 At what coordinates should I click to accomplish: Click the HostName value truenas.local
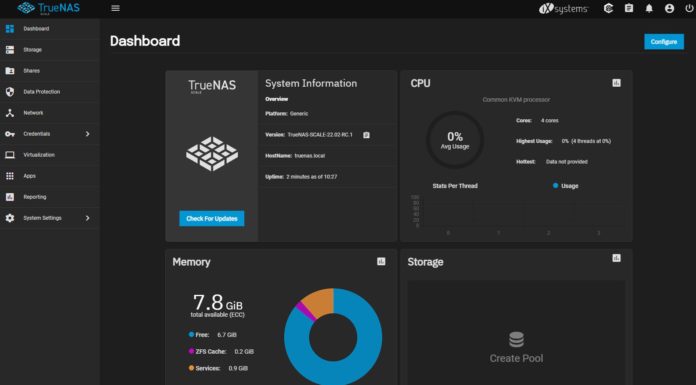point(310,156)
